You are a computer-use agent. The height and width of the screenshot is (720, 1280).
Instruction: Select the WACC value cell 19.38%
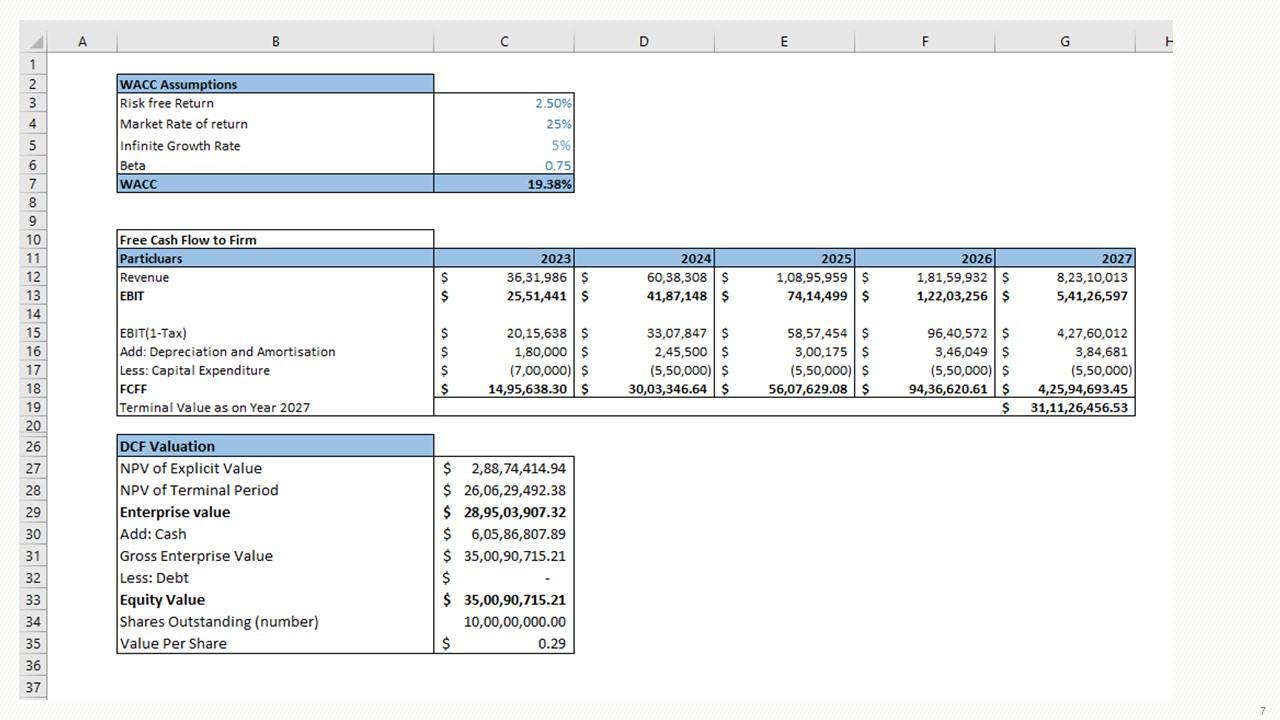(504, 184)
